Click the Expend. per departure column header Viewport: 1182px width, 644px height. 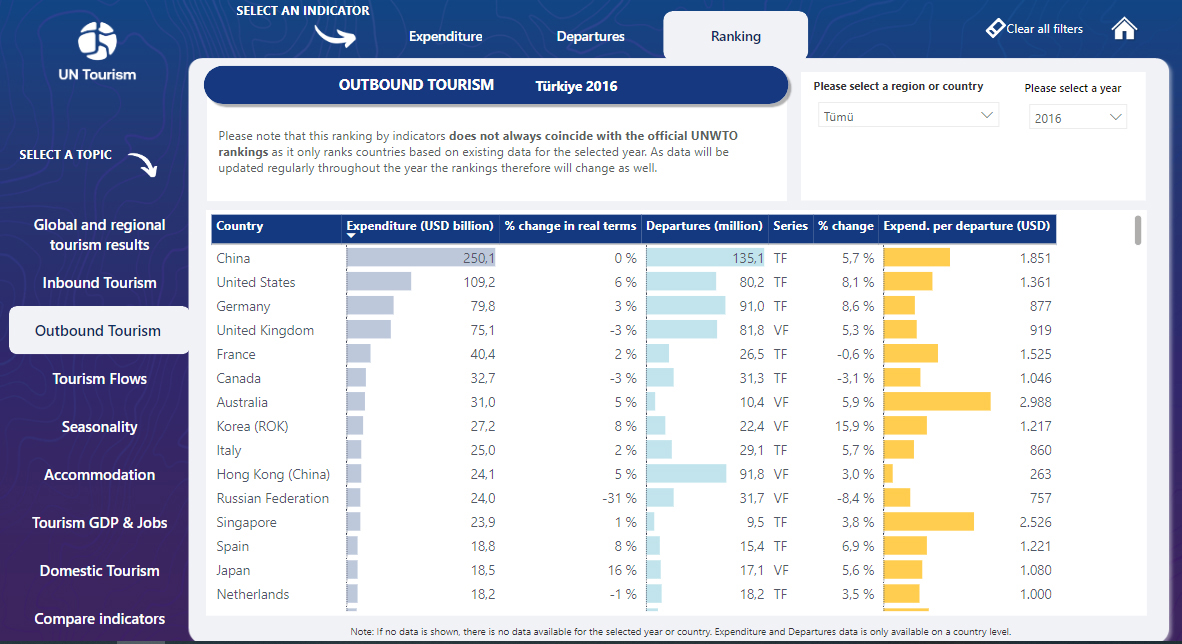pos(966,226)
